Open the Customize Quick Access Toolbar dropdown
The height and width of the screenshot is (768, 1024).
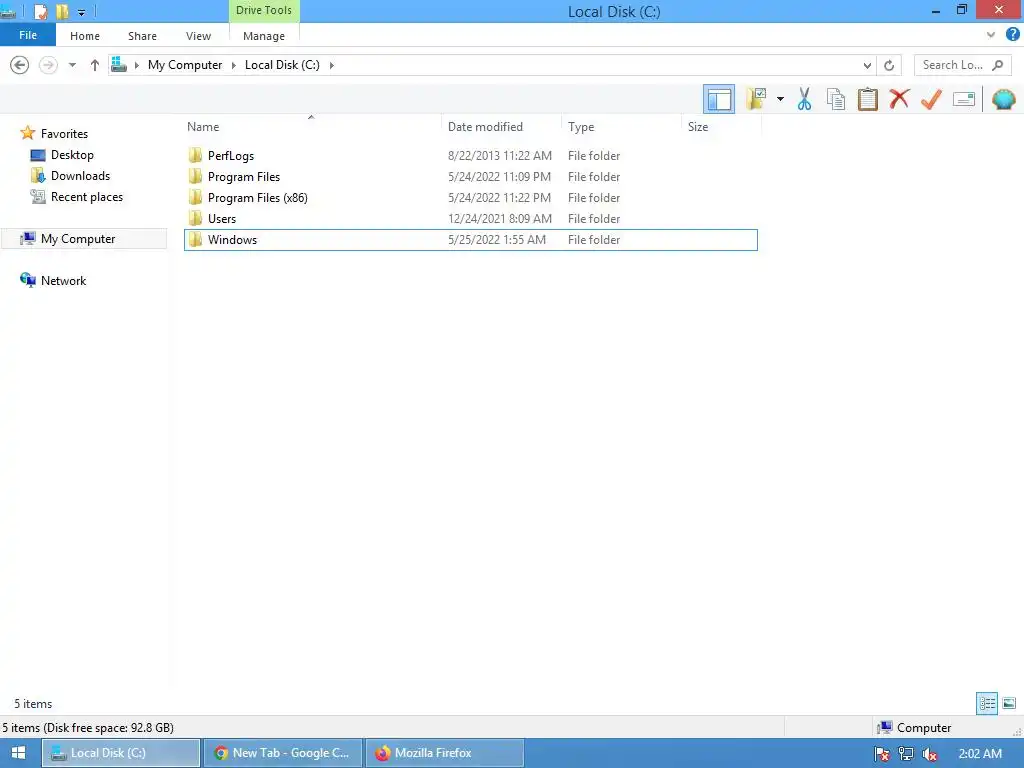(x=81, y=12)
